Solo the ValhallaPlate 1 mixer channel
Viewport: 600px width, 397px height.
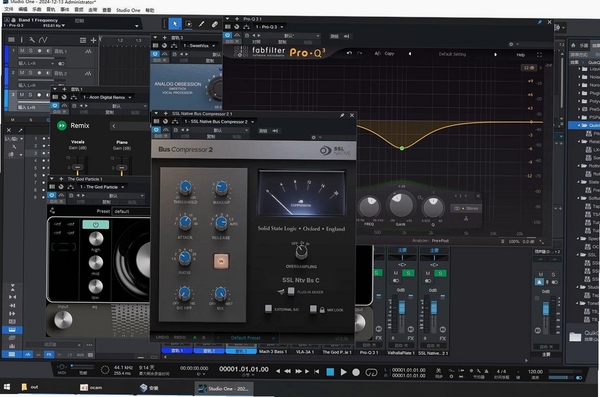tap(408, 273)
